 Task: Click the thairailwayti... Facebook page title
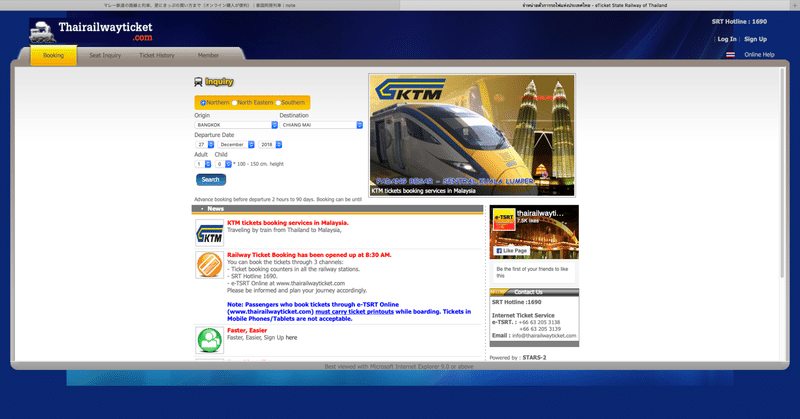coord(540,213)
